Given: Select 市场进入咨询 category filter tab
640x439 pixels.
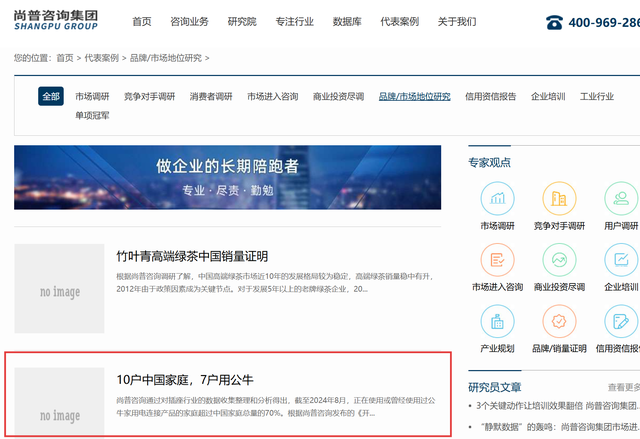Looking at the screenshot, I should click(273, 97).
